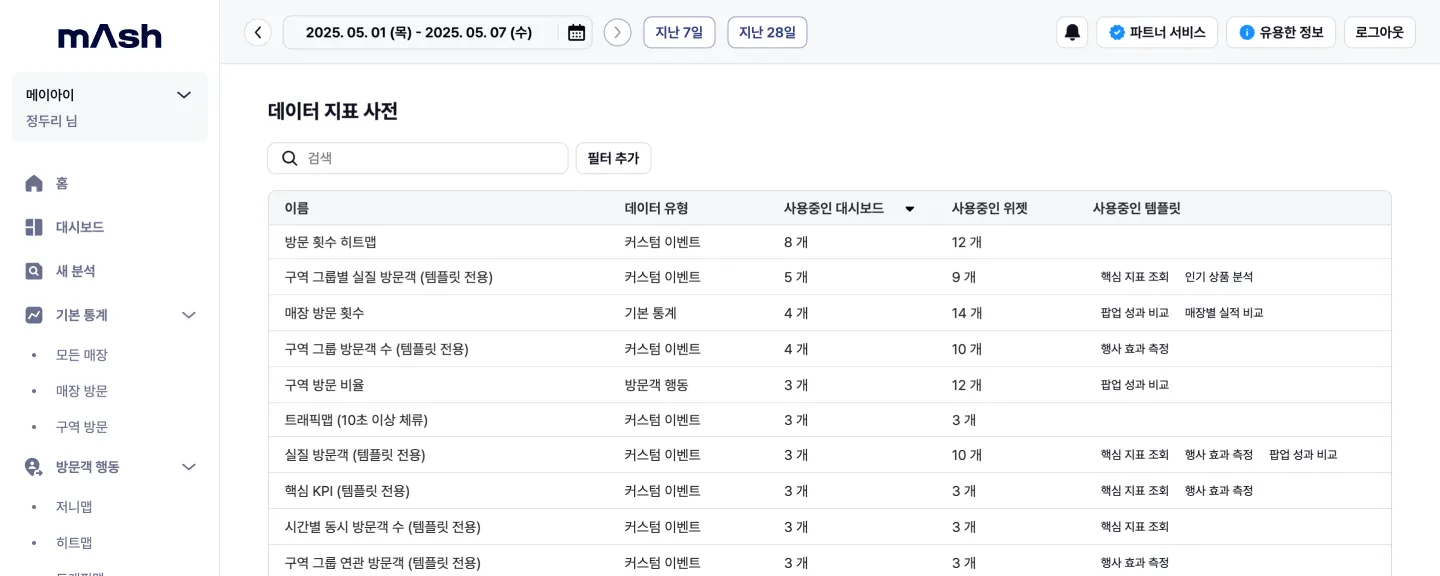This screenshot has width=1440, height=576.
Task: Sort by 사용중인 대시보드 arrow
Action: (910, 209)
